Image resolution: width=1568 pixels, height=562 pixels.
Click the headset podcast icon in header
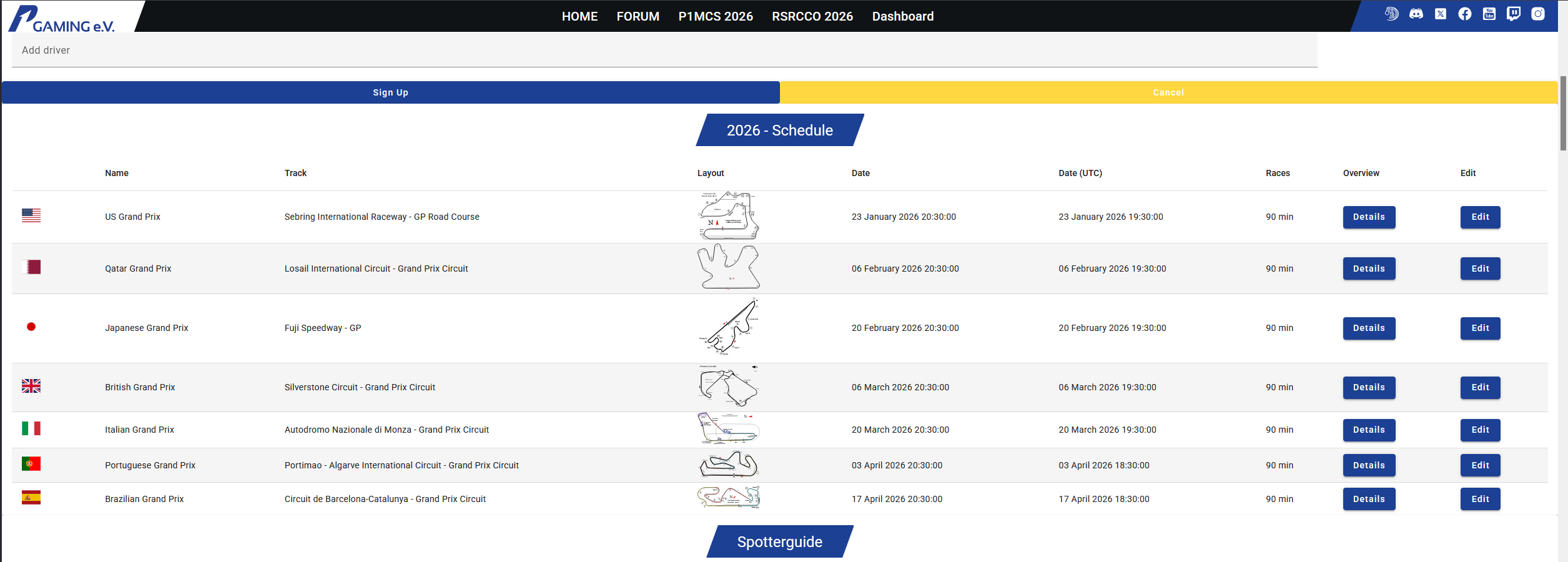[1391, 14]
